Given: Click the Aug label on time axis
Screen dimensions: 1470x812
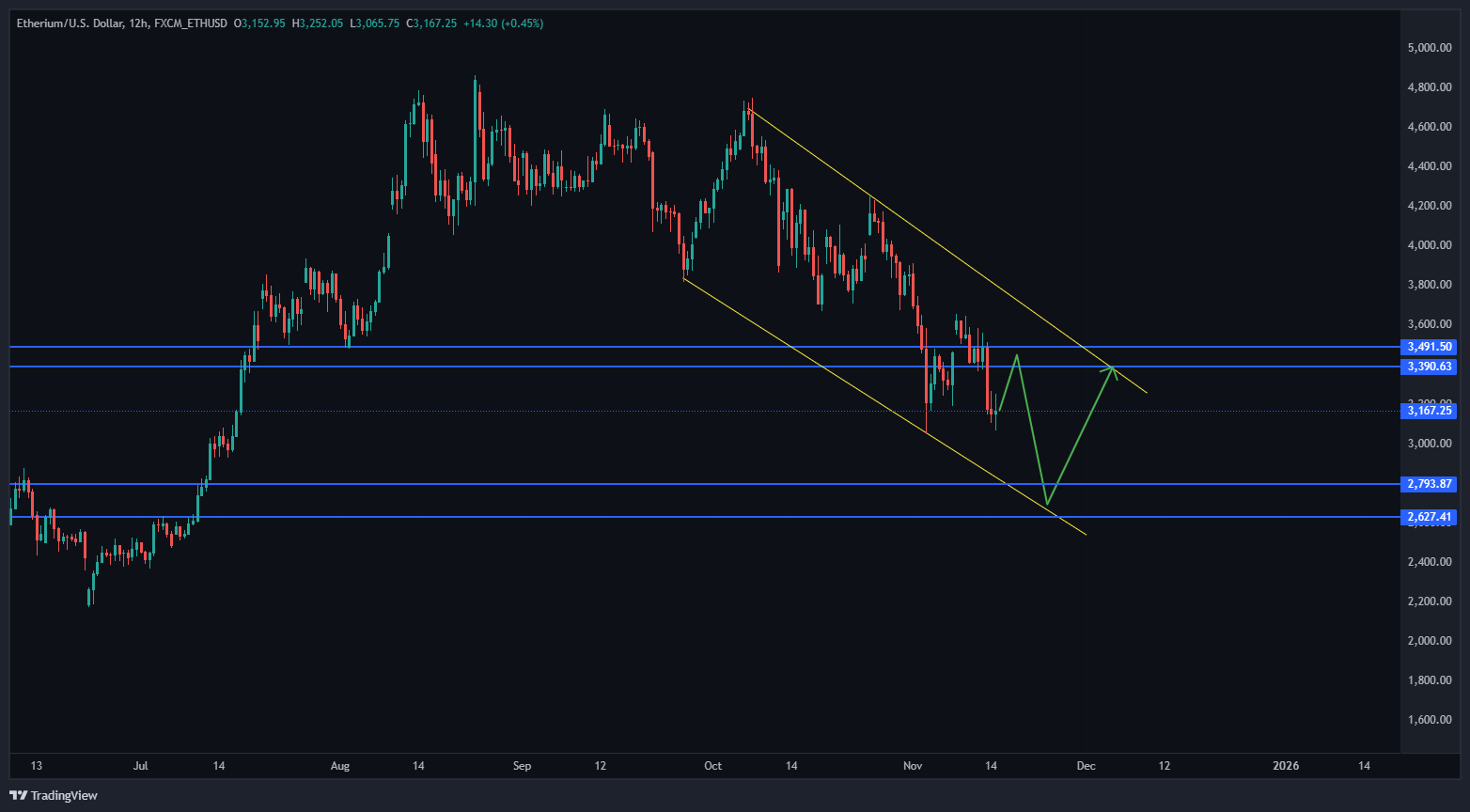Looking at the screenshot, I should (340, 766).
